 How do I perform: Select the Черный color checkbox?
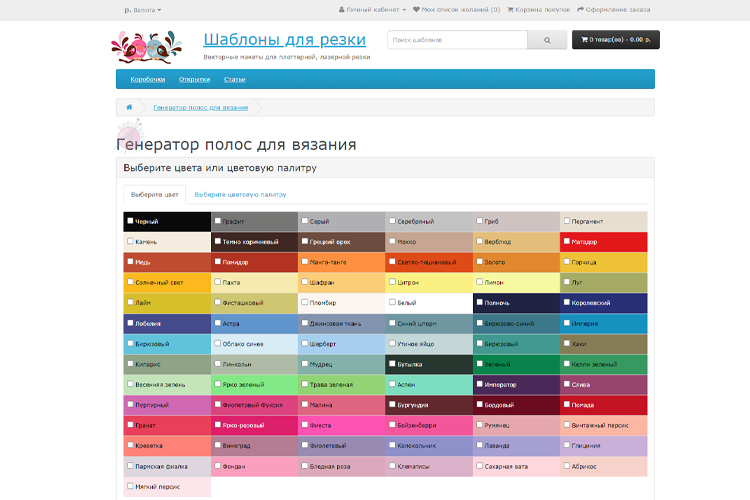[130, 221]
